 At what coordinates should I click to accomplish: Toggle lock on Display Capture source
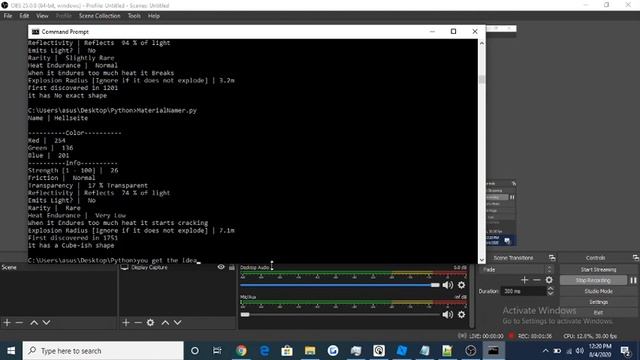[231, 267]
